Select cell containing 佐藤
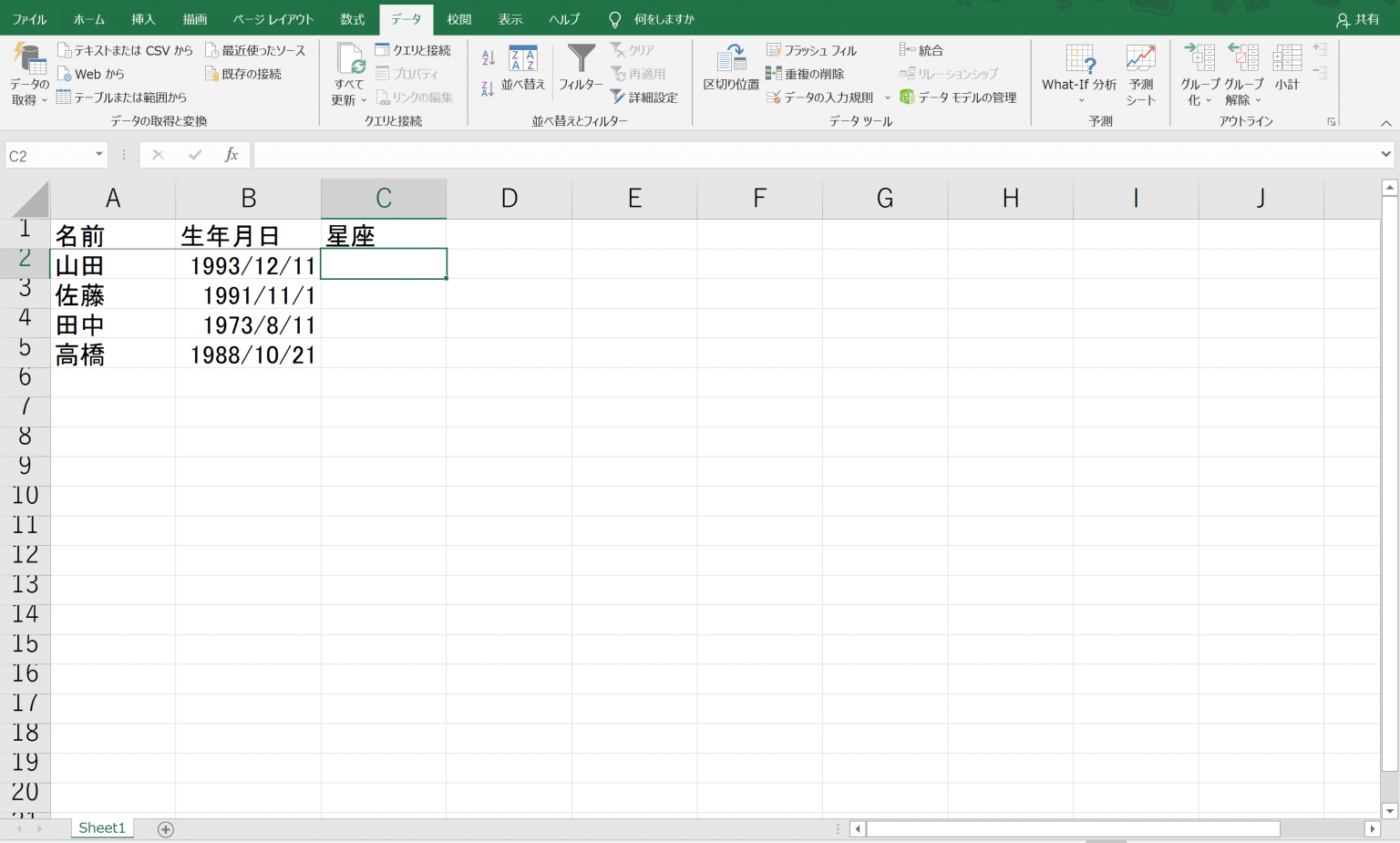This screenshot has width=1400, height=843. [113, 293]
